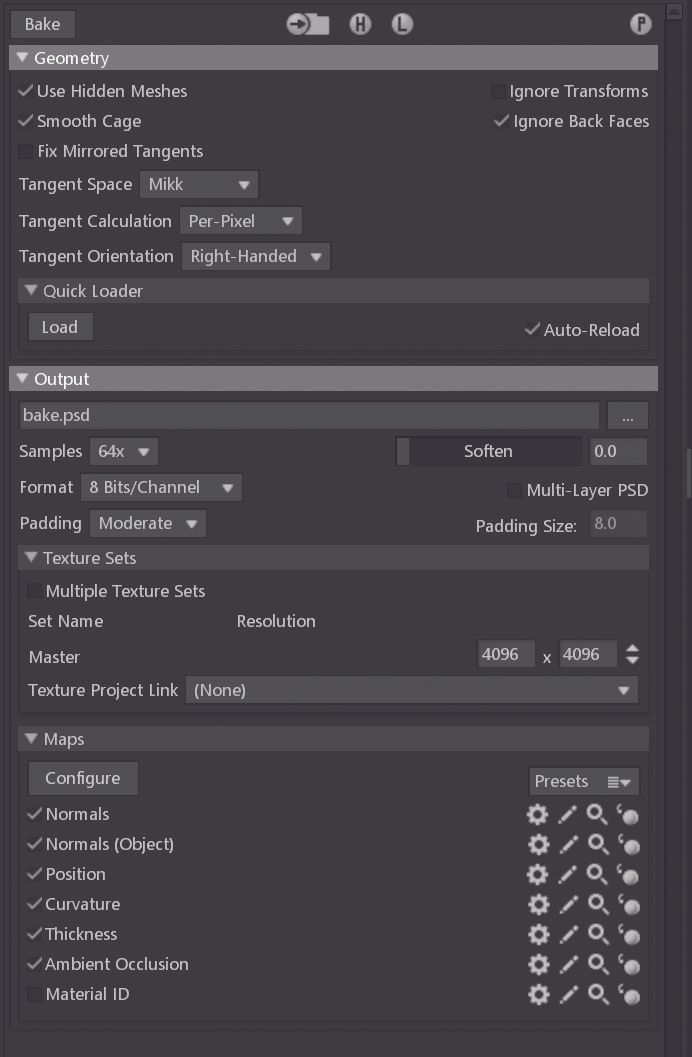This screenshot has height=1057, width=692.
Task: Click the sphere preview icon for Thickness
Action: point(628,935)
